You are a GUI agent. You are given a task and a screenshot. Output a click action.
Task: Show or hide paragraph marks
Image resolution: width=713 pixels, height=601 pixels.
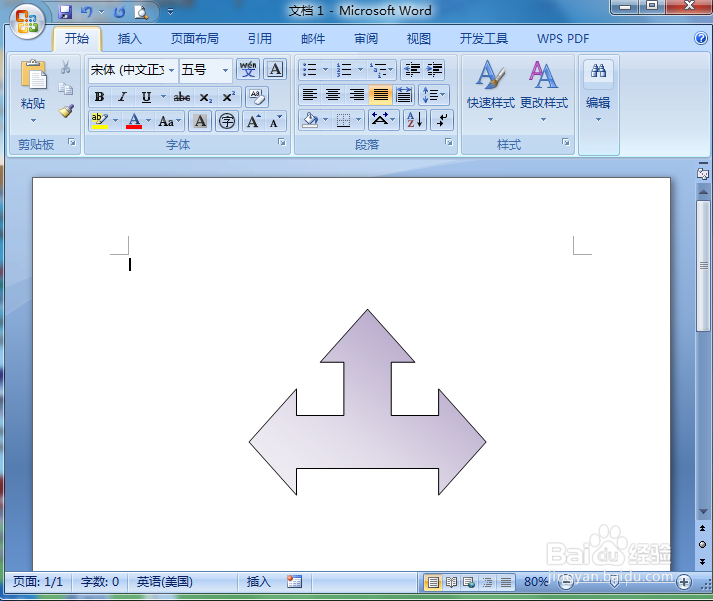pos(442,120)
